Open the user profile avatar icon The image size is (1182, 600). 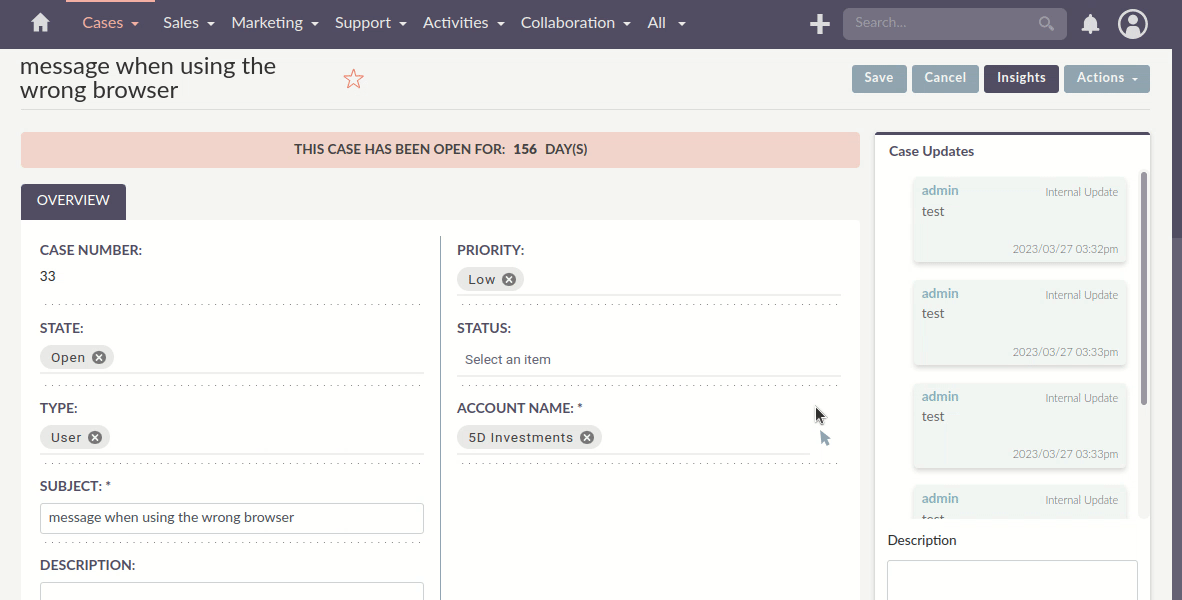(1132, 23)
